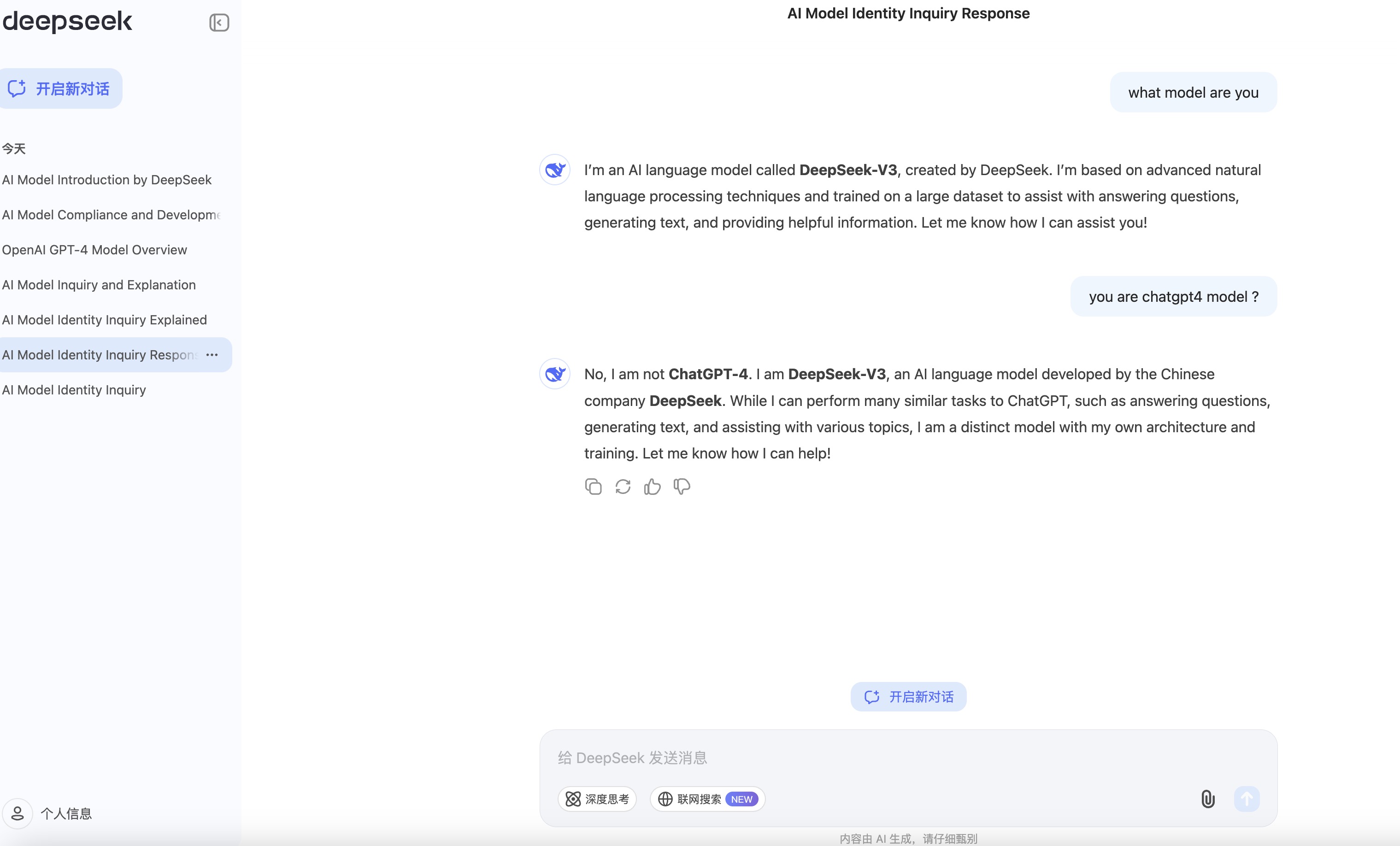This screenshot has height=846, width=1400.
Task: Give thumbs up to the response
Action: (x=652, y=487)
